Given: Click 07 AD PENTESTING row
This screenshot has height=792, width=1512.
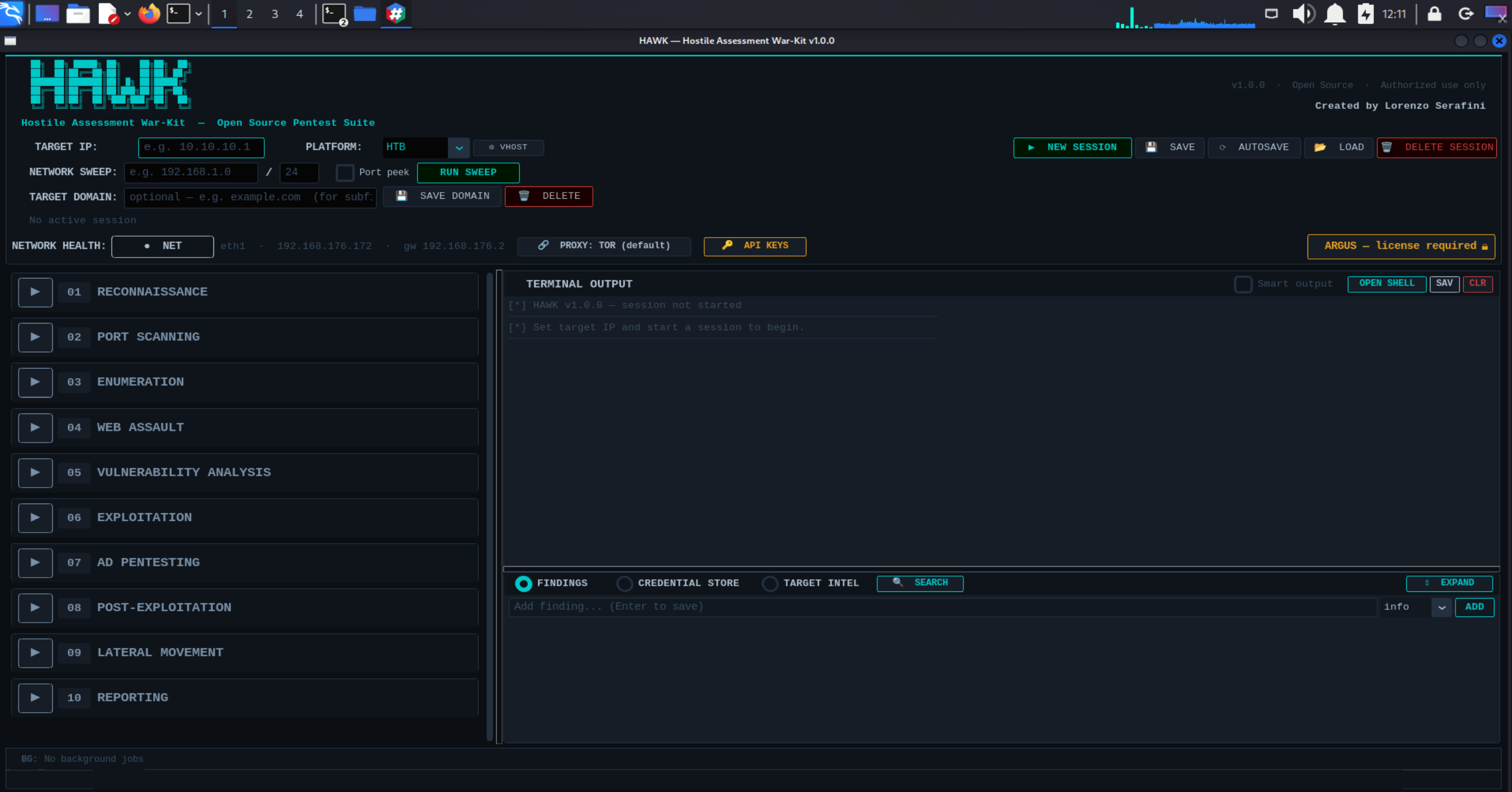Looking at the screenshot, I should coord(245,562).
